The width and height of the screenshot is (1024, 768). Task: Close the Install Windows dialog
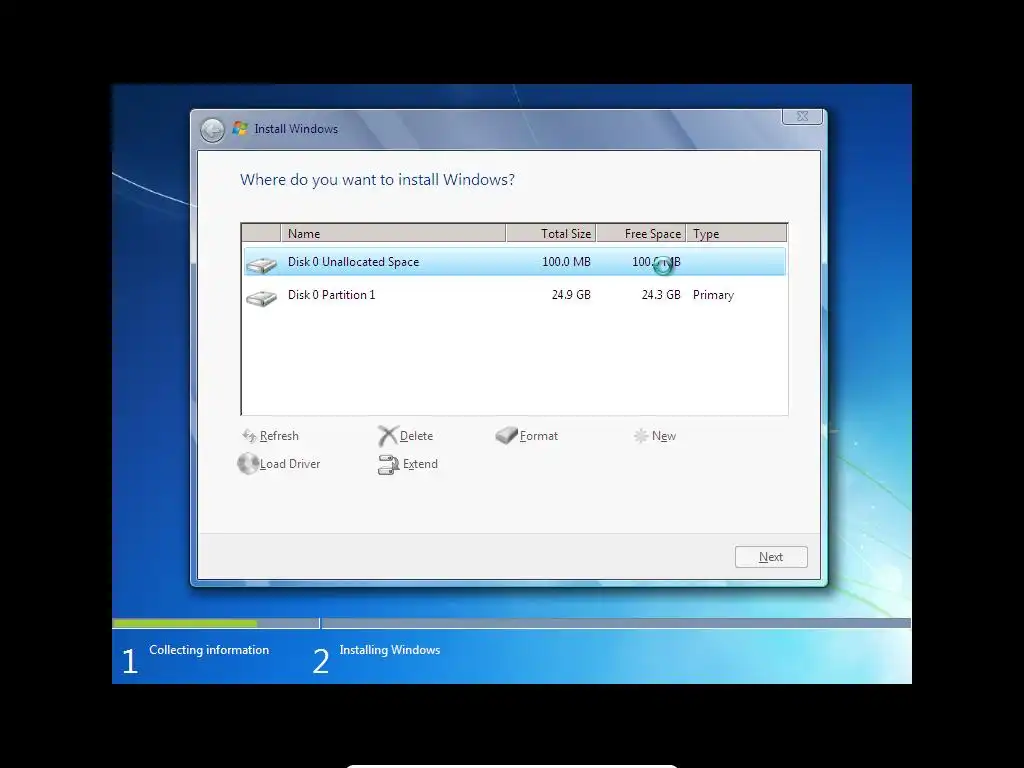pyautogui.click(x=803, y=116)
